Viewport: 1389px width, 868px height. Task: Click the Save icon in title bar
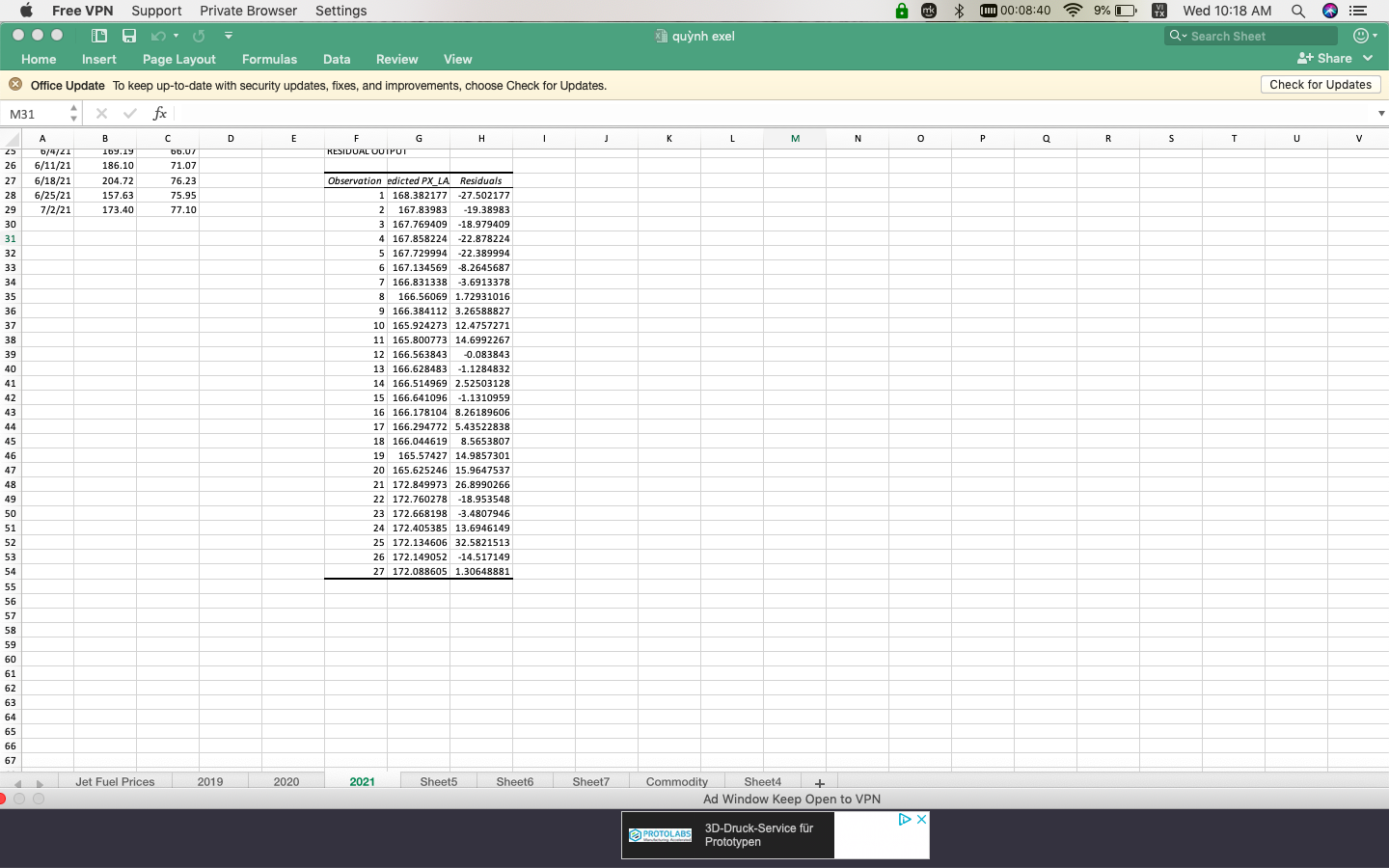129,36
